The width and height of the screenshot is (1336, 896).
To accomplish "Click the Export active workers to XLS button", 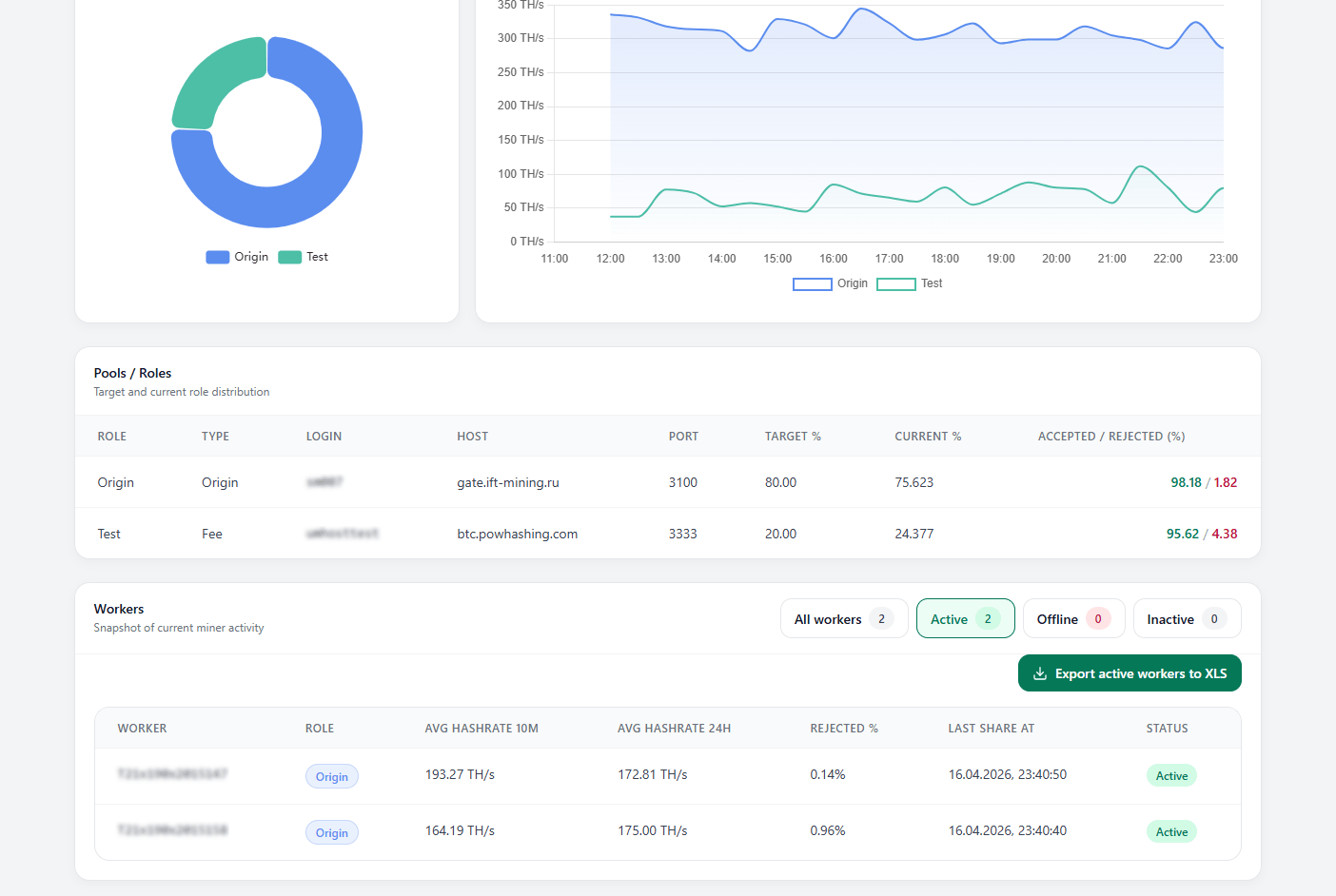I will [x=1130, y=673].
